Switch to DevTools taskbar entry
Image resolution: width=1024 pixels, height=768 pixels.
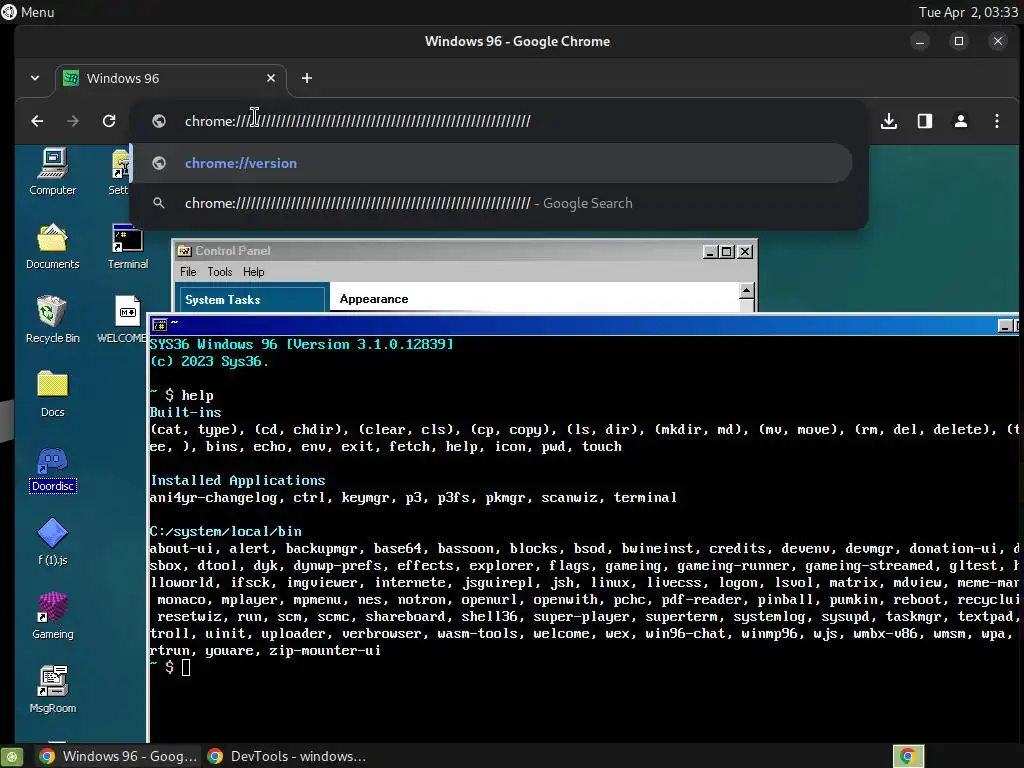point(286,756)
